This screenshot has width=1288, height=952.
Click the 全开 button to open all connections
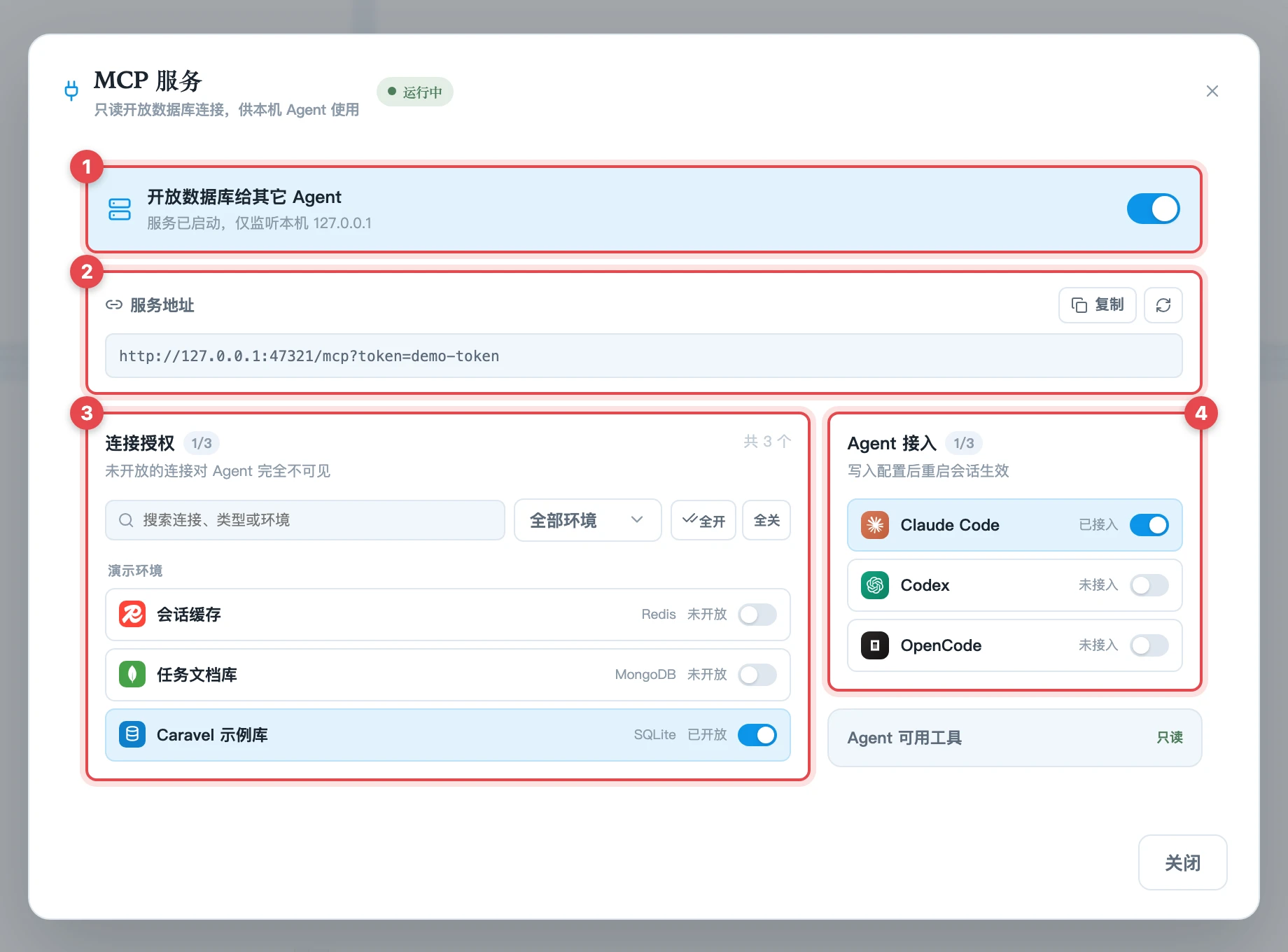click(x=703, y=520)
